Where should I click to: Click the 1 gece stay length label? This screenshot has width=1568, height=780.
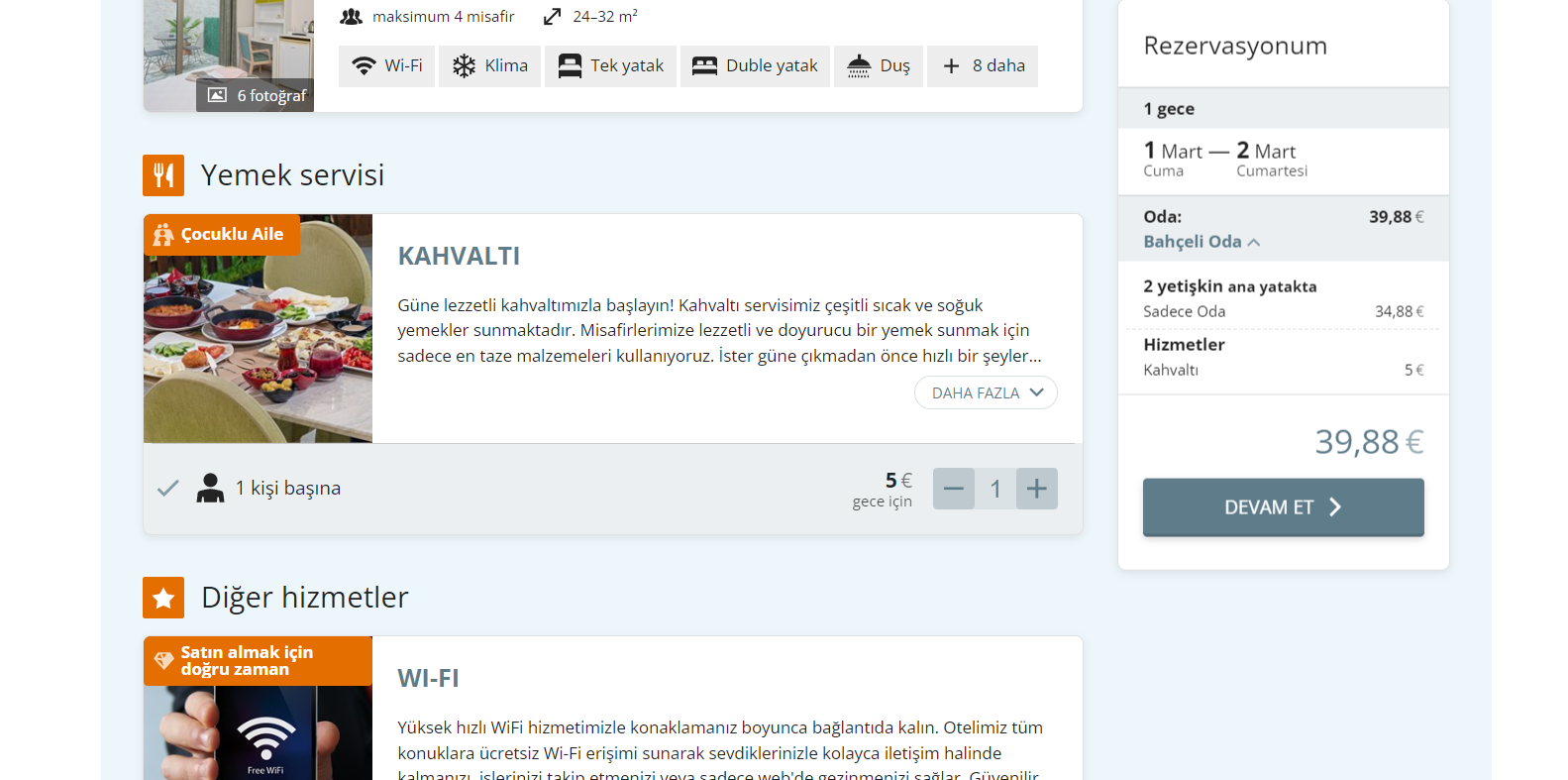[1169, 109]
